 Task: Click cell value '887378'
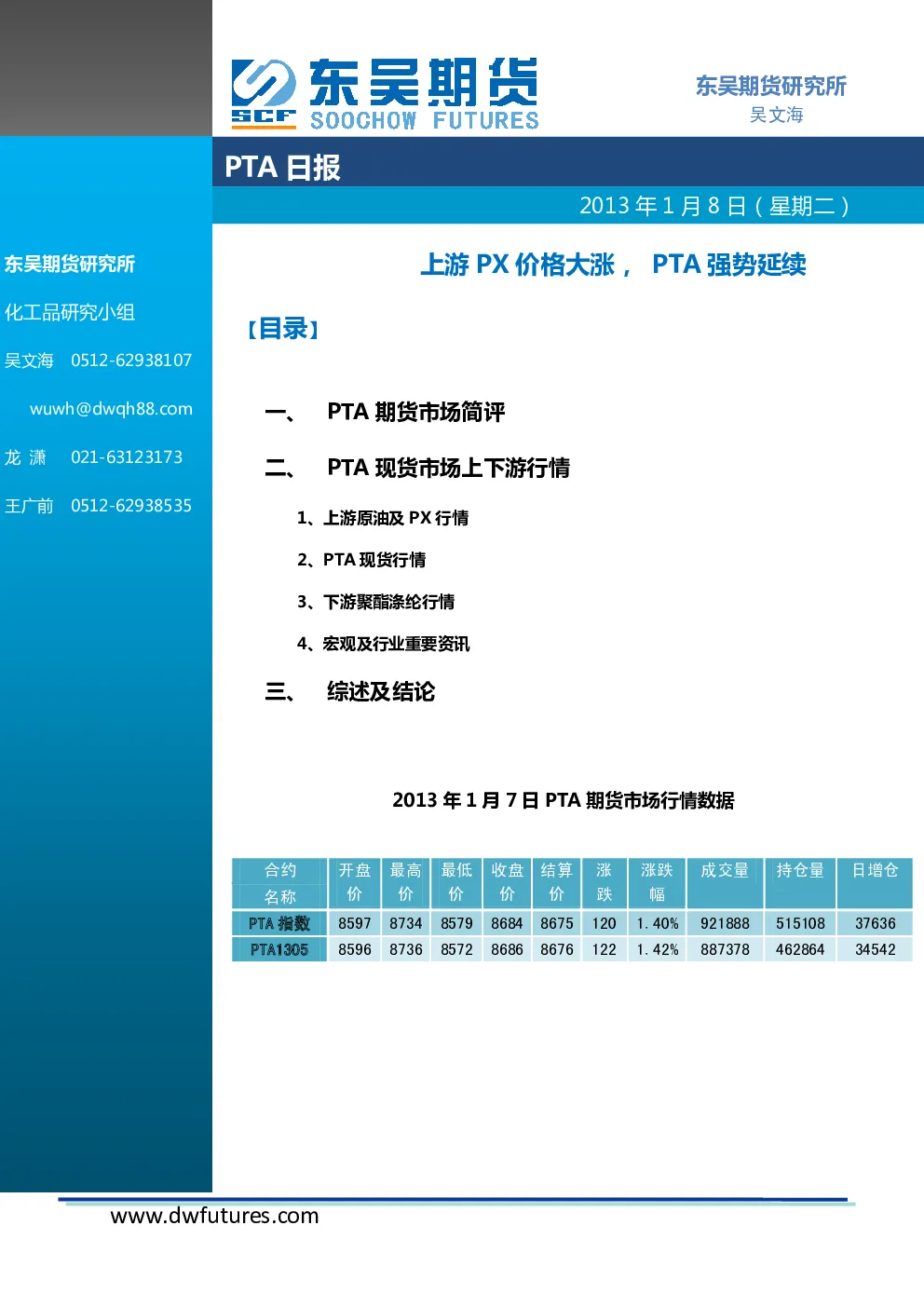tap(725, 949)
